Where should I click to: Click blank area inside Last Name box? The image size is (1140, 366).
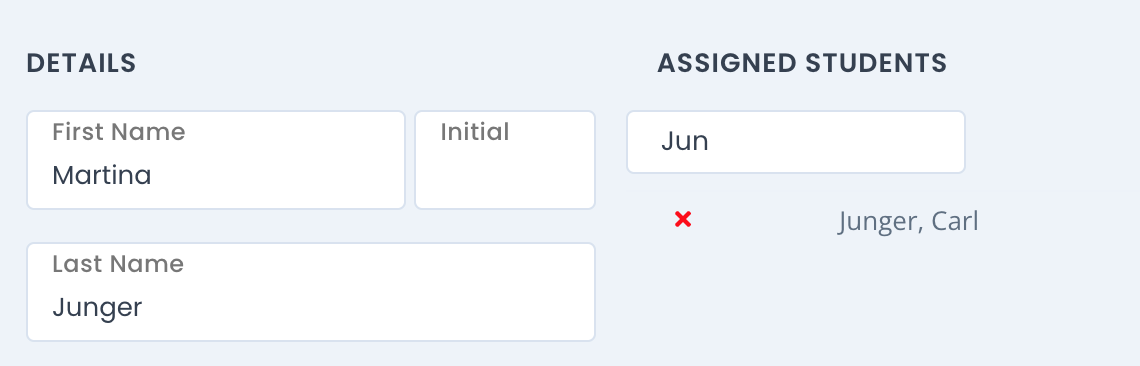click(364, 308)
